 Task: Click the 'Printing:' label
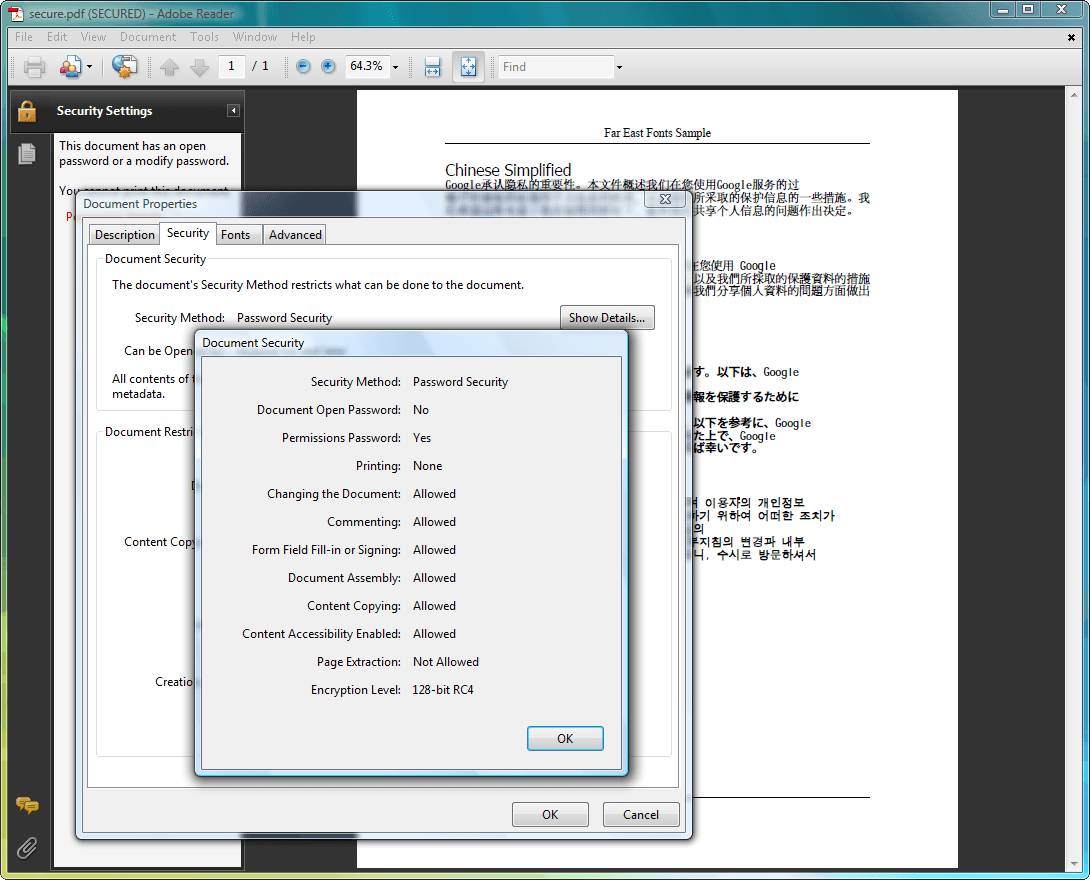(x=378, y=466)
